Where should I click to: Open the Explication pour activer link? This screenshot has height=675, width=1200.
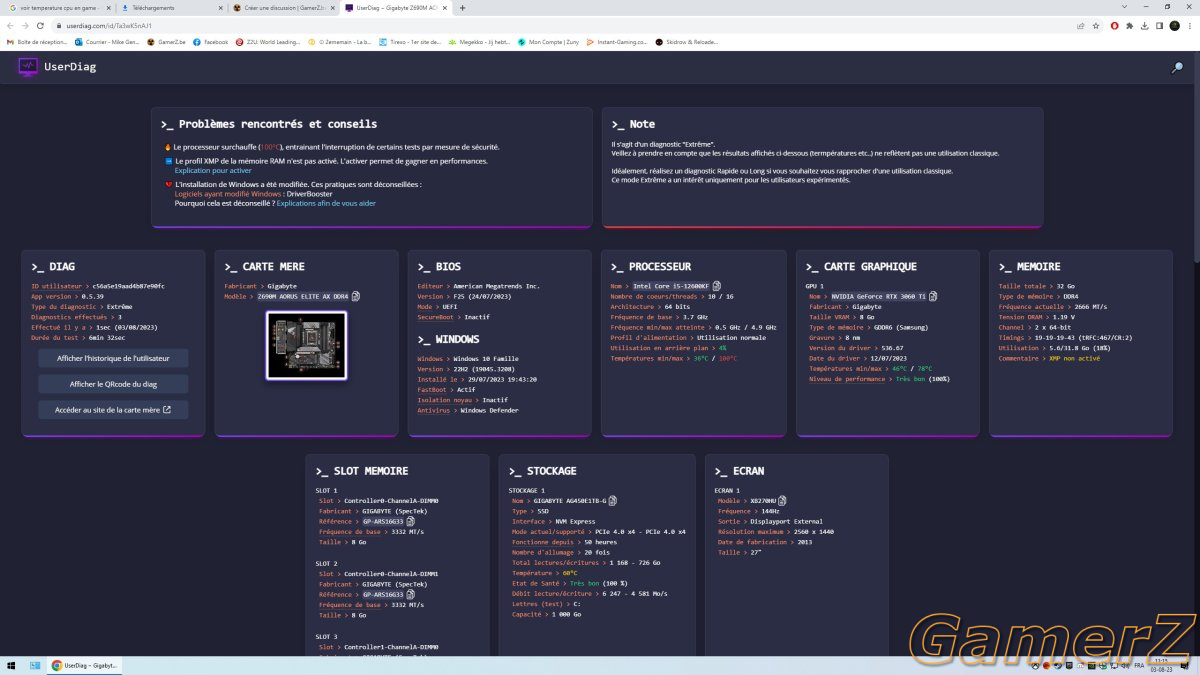point(213,171)
